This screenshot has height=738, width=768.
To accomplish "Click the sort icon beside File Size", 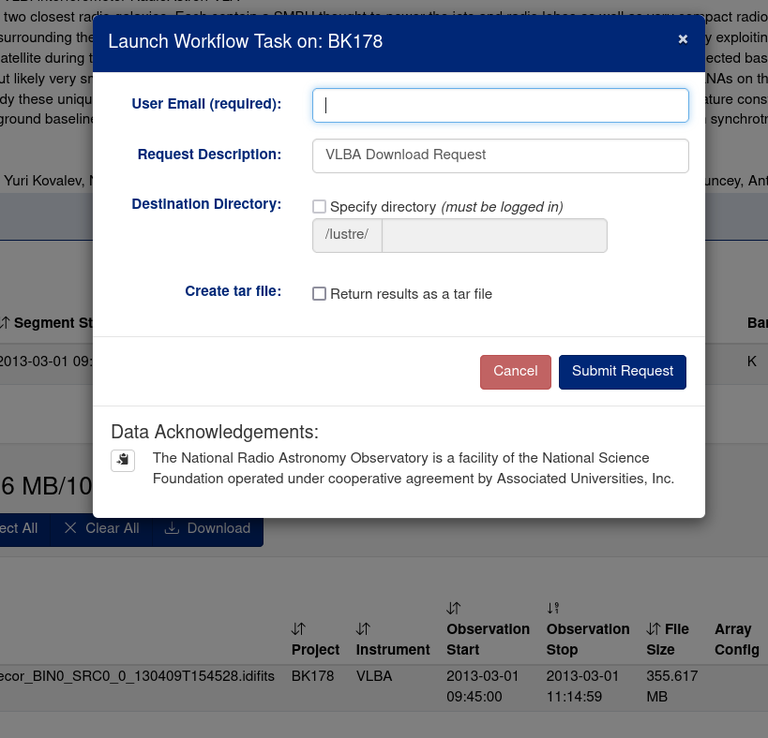I will (x=654, y=629).
